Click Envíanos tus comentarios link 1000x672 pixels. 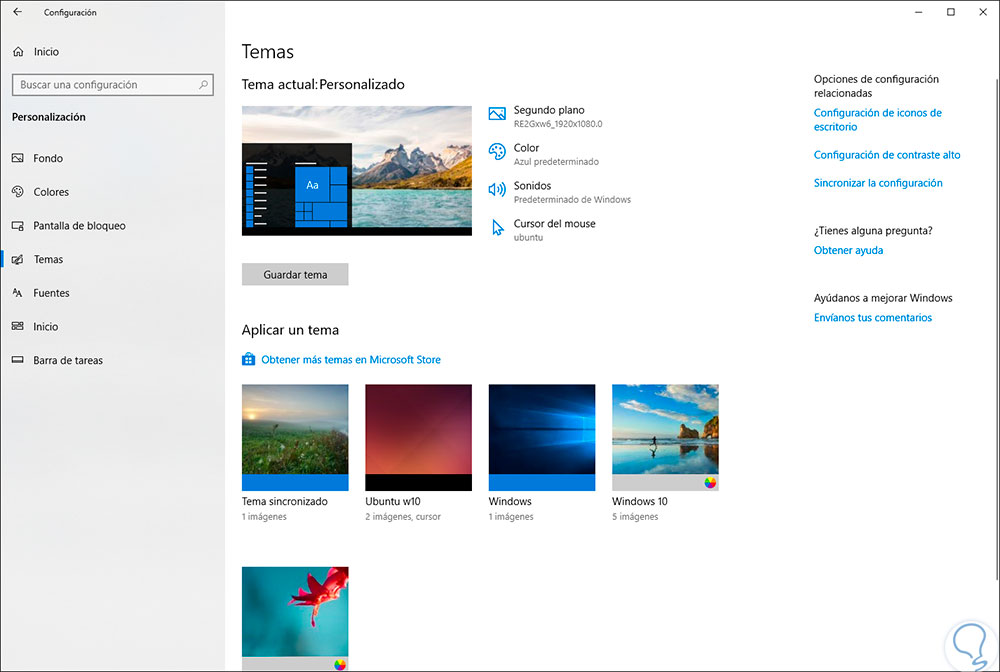click(x=872, y=318)
